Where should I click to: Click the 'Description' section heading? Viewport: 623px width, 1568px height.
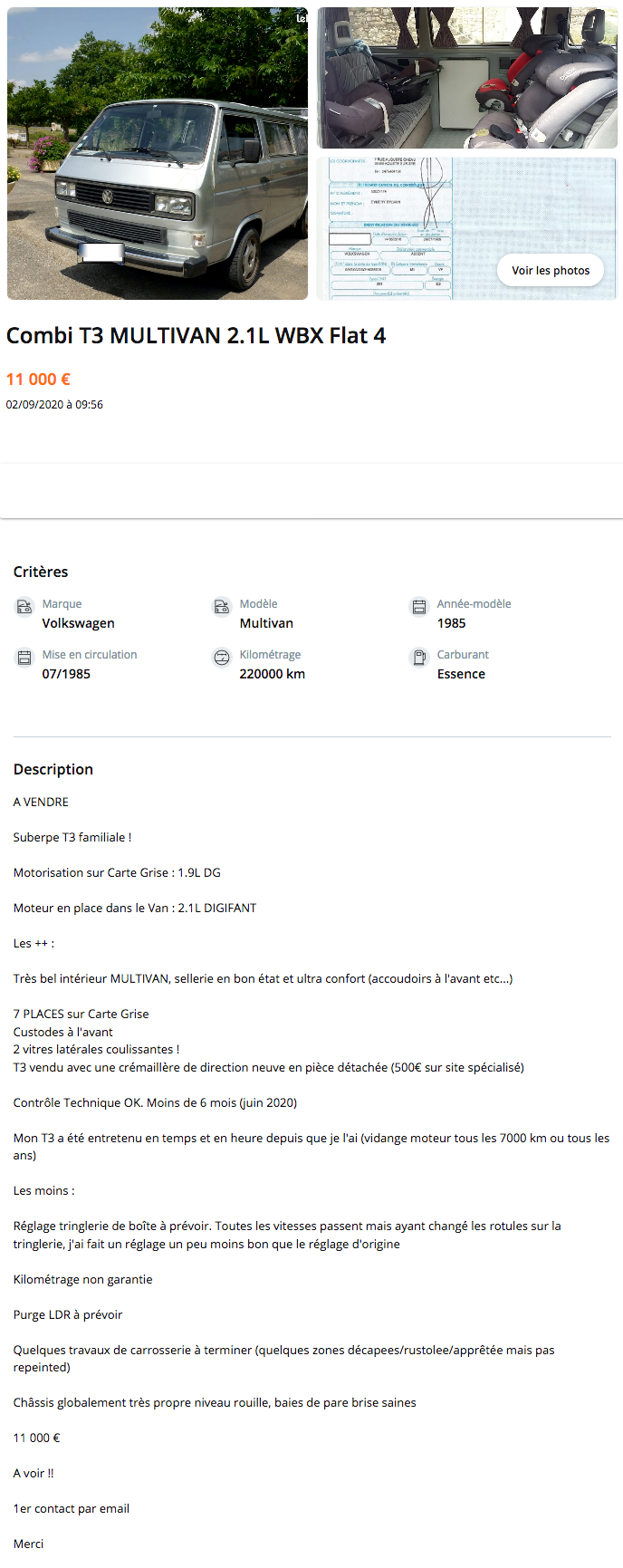click(53, 769)
